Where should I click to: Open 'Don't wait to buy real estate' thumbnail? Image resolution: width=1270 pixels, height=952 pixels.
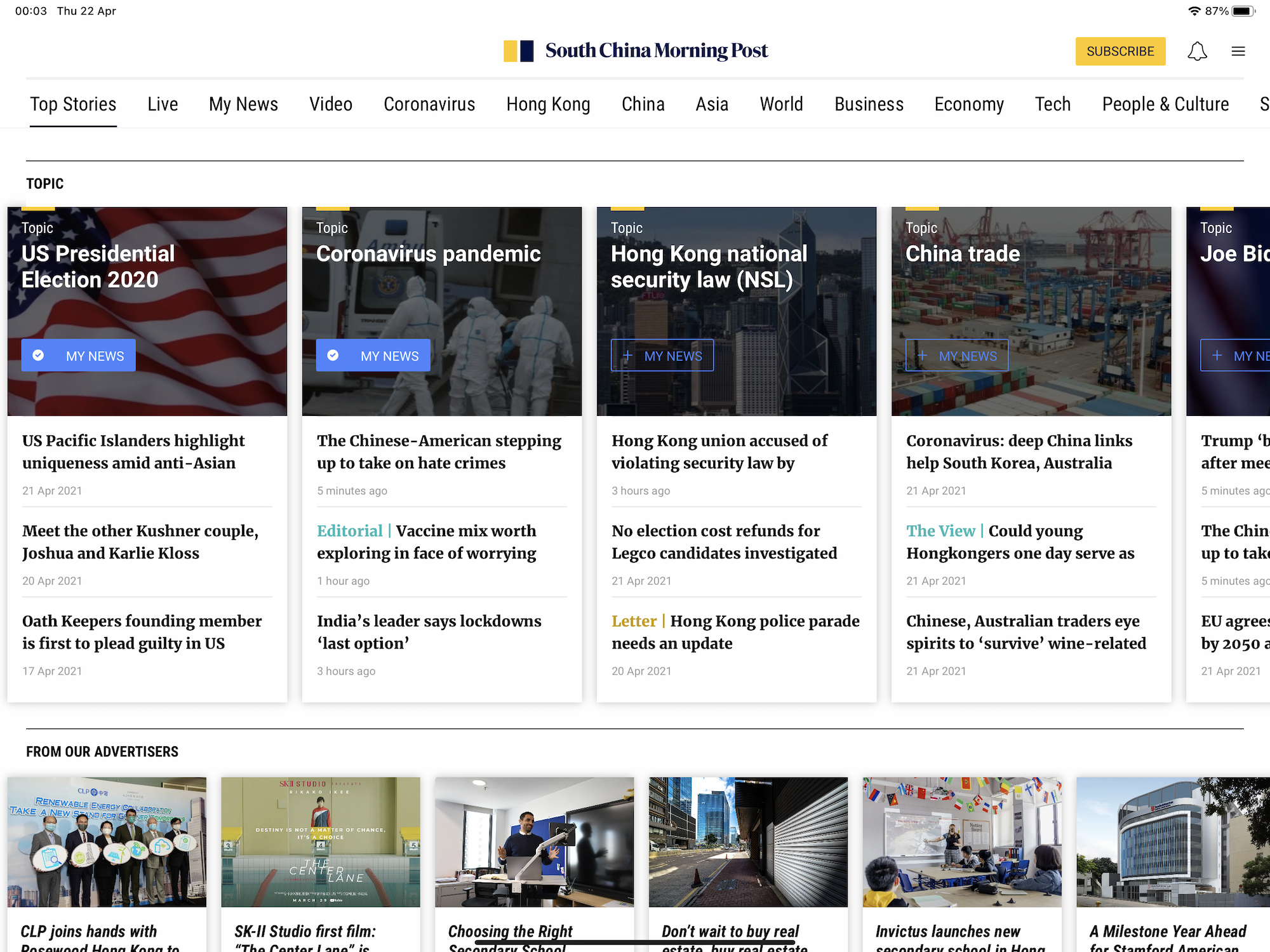(x=748, y=841)
